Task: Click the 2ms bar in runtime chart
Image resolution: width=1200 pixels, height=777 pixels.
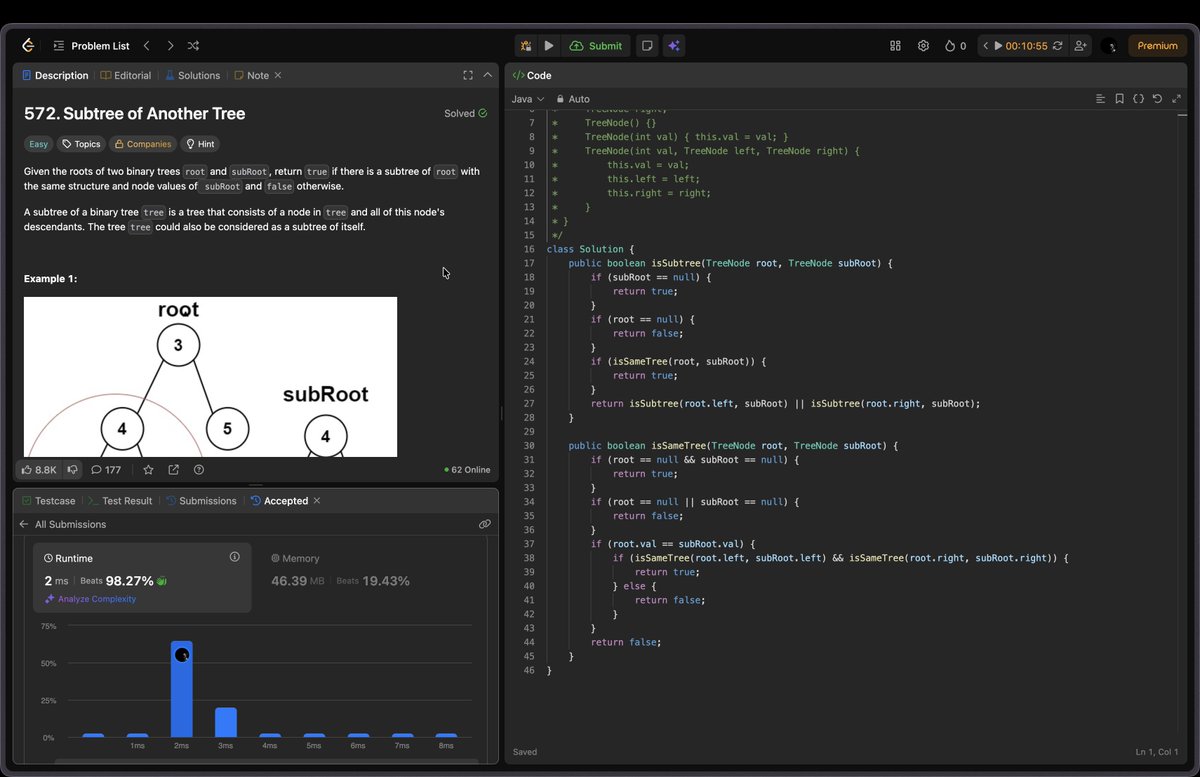Action: pyautogui.click(x=181, y=689)
